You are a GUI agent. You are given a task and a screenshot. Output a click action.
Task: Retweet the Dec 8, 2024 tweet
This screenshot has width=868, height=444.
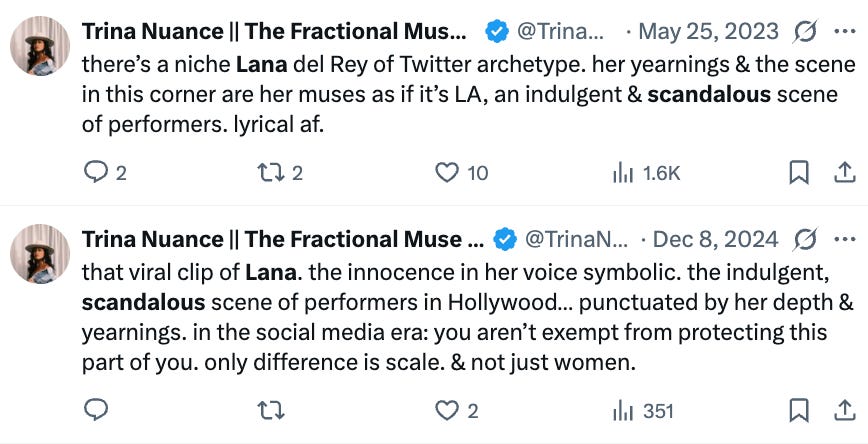click(x=271, y=410)
